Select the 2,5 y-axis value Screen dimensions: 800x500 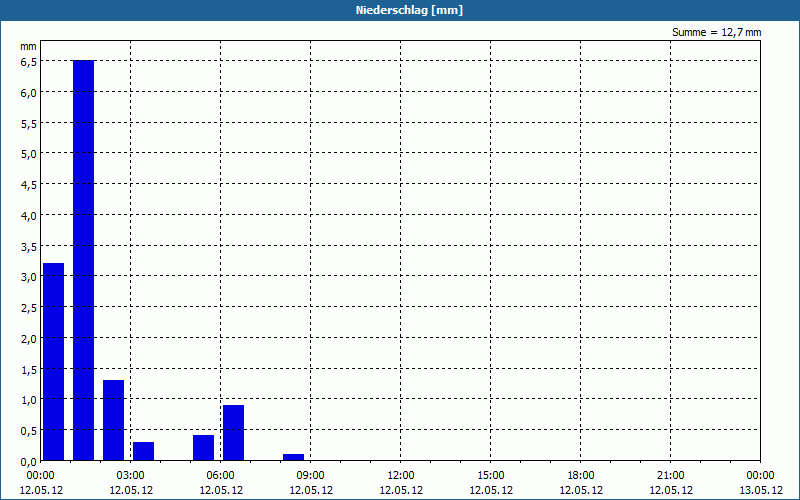(x=29, y=308)
